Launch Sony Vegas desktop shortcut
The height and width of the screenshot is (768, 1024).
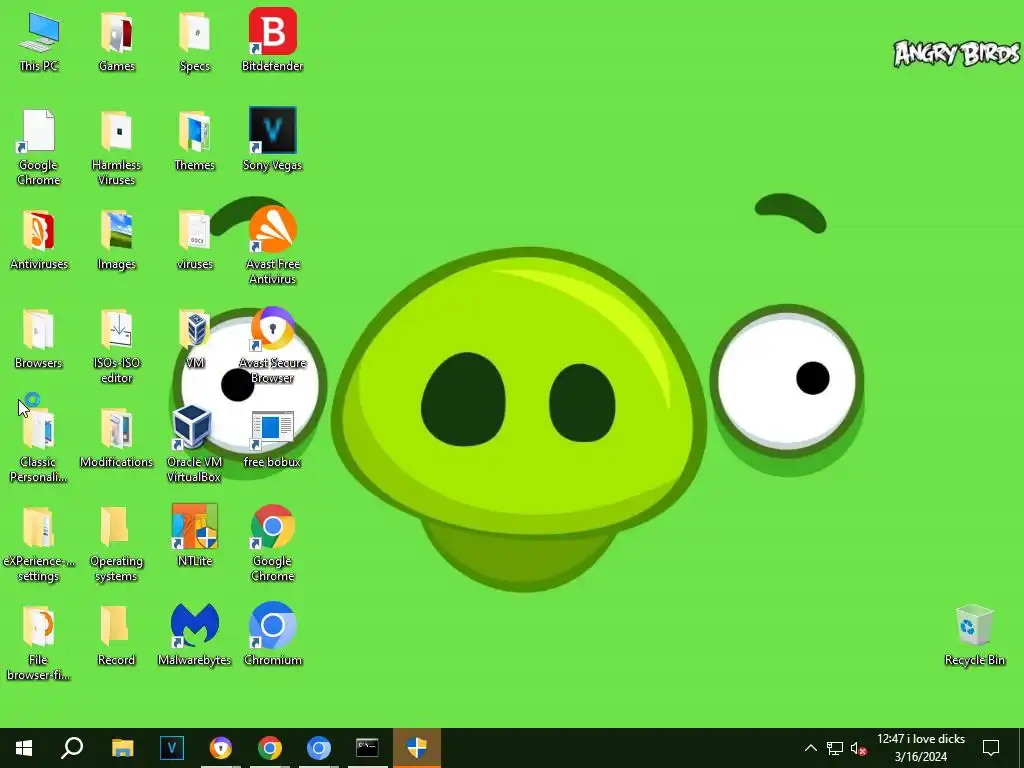(x=272, y=140)
